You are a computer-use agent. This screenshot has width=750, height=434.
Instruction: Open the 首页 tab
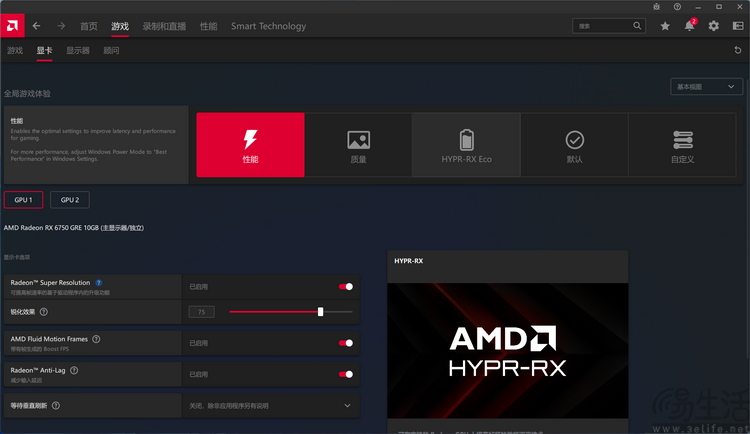tap(88, 26)
